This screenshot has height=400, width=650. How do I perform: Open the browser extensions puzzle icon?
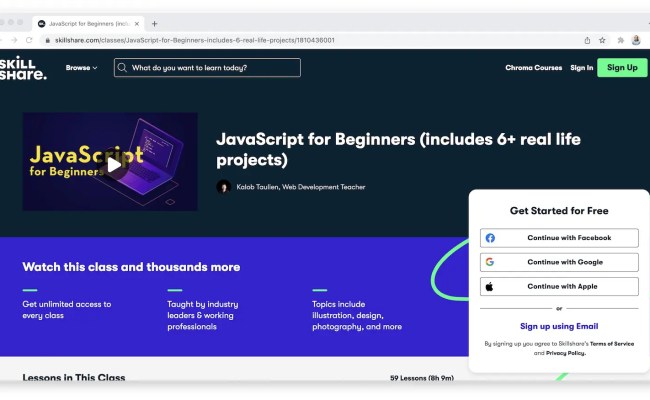point(621,40)
